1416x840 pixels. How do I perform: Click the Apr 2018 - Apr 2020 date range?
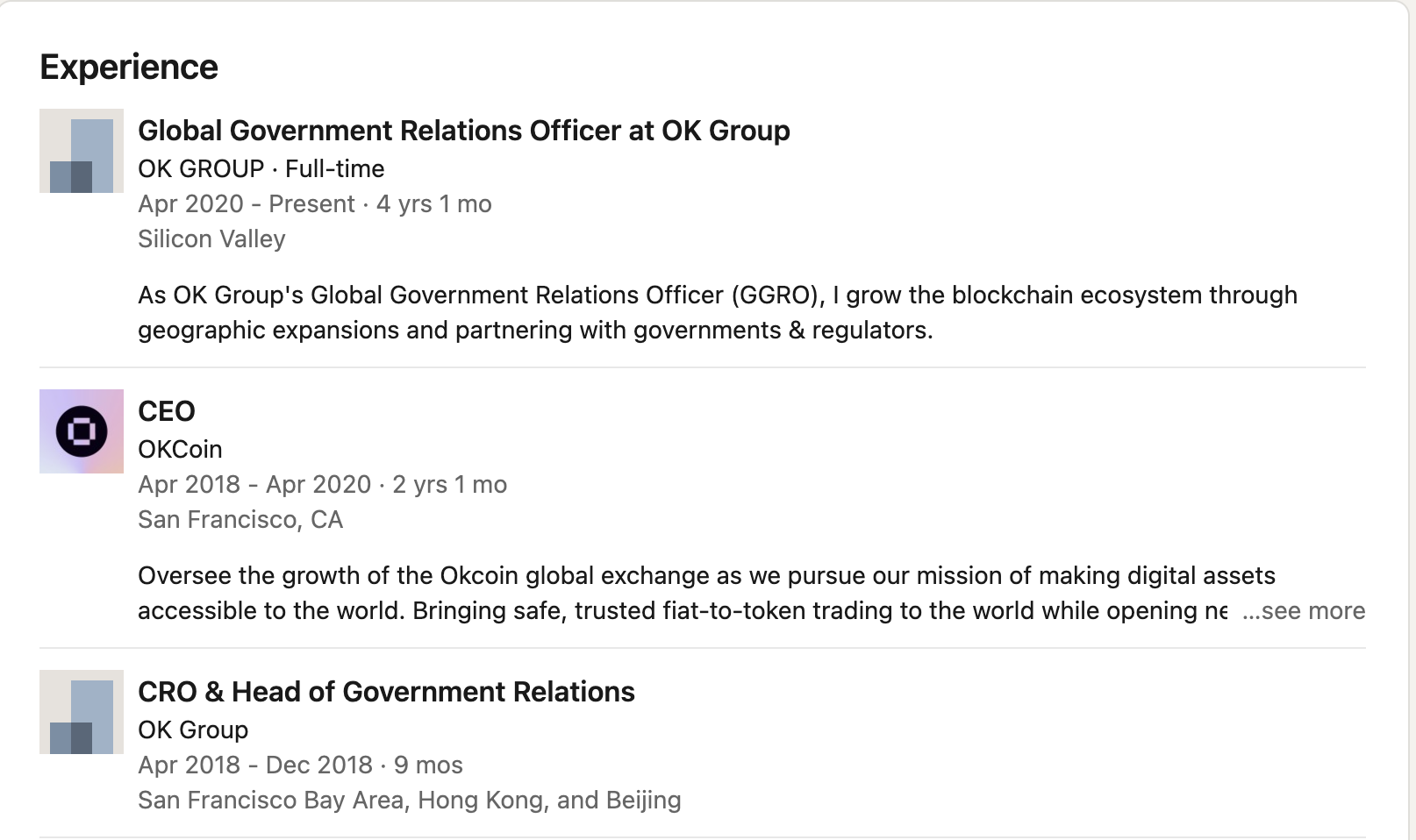click(254, 484)
